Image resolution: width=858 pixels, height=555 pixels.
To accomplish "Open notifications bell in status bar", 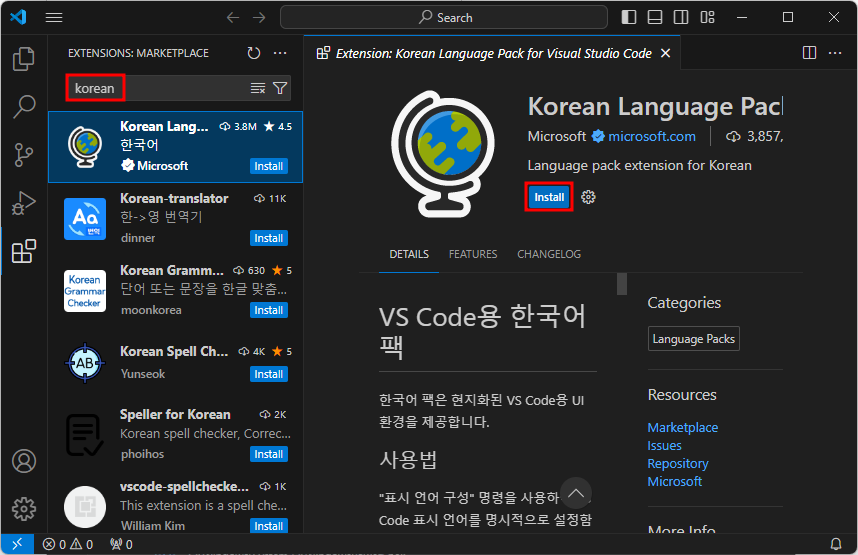I will (x=836, y=544).
